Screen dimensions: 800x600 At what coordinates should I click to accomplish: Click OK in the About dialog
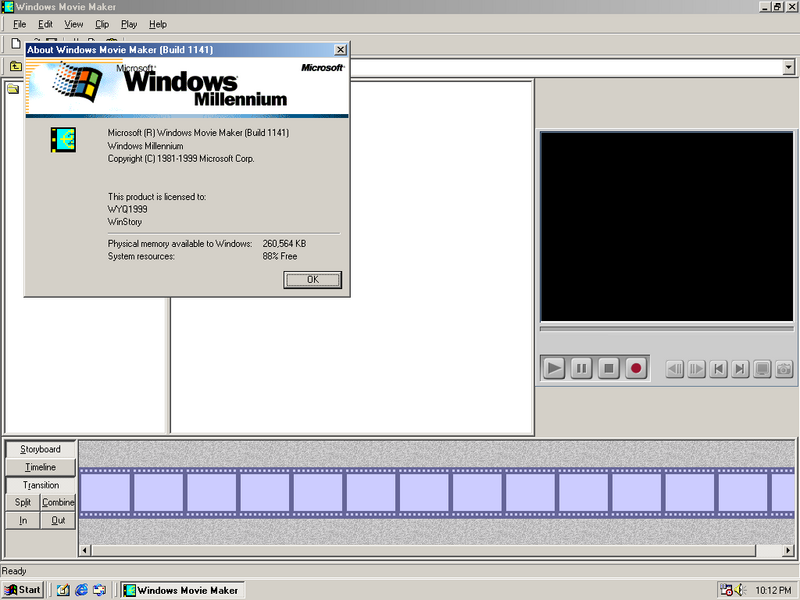coord(312,280)
